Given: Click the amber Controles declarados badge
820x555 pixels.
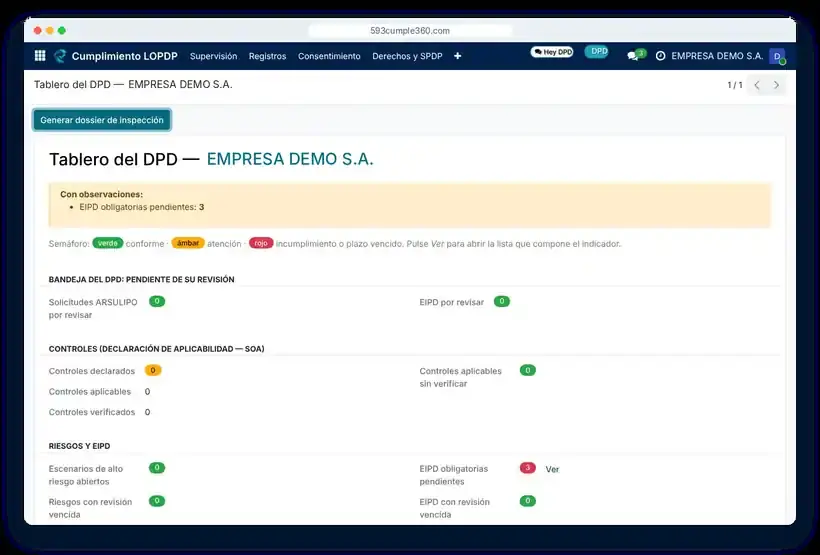Looking at the screenshot, I should click(153, 370).
